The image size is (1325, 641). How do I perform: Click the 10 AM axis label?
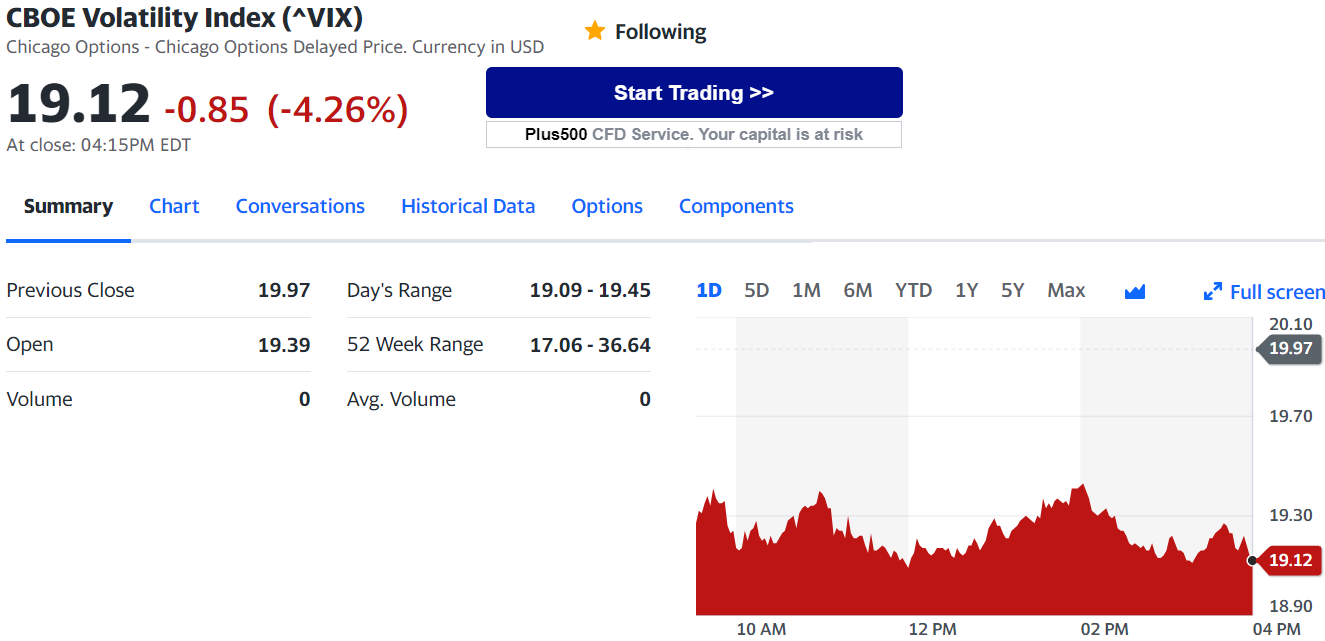point(761,629)
